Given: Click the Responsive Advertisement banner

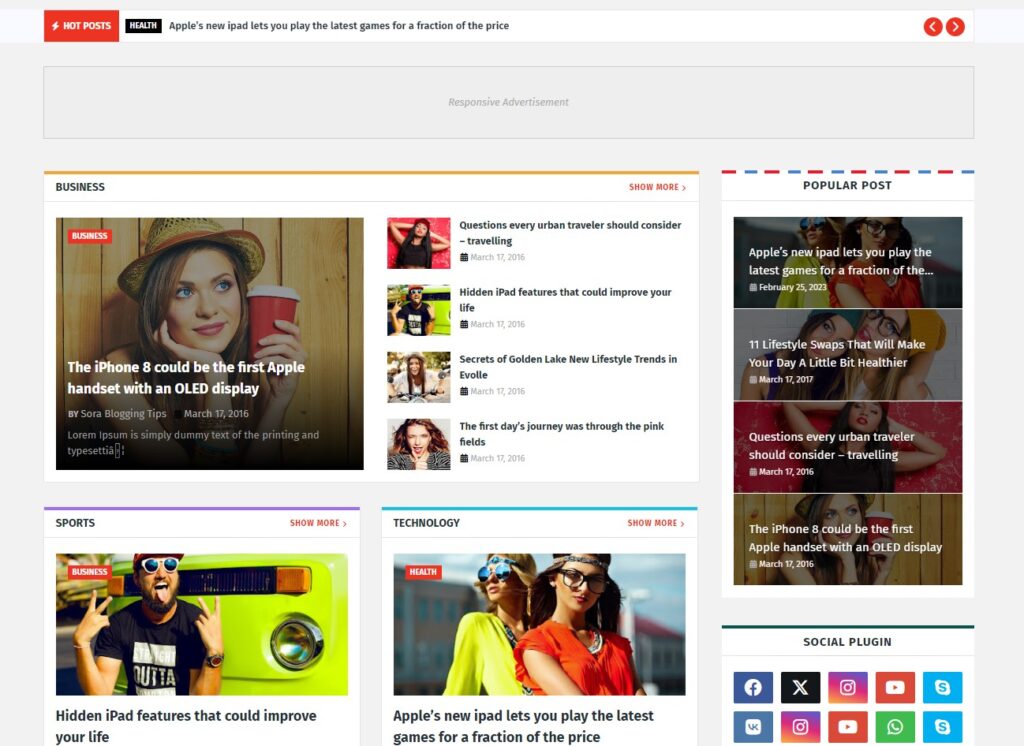Looking at the screenshot, I should coord(508,102).
